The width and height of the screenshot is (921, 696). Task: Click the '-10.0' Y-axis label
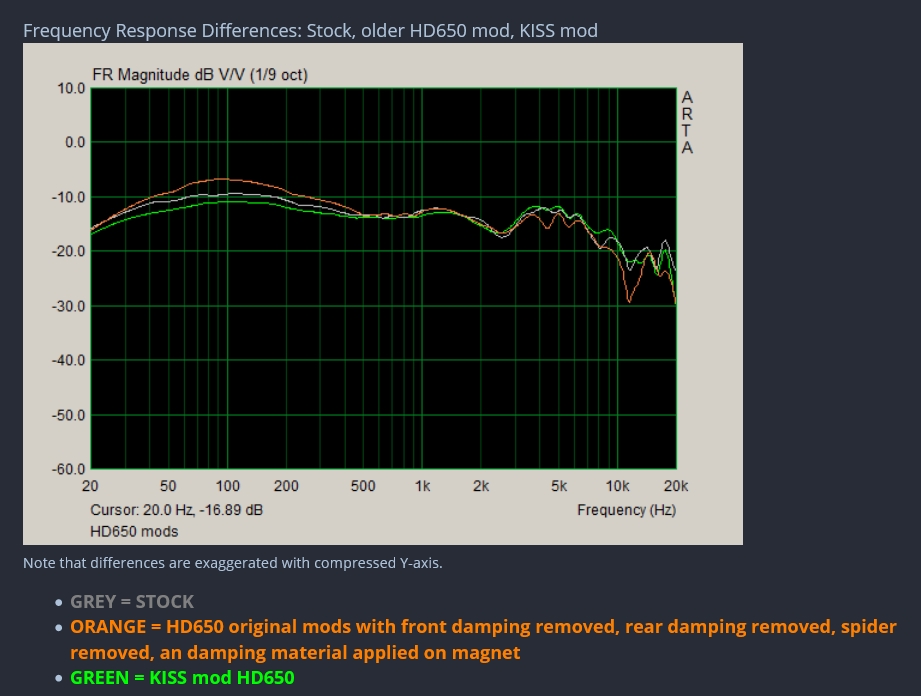(x=68, y=197)
